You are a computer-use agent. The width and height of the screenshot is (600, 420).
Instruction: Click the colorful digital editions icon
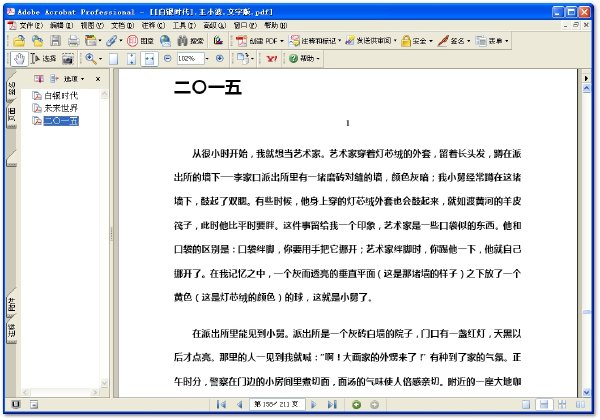218,40
